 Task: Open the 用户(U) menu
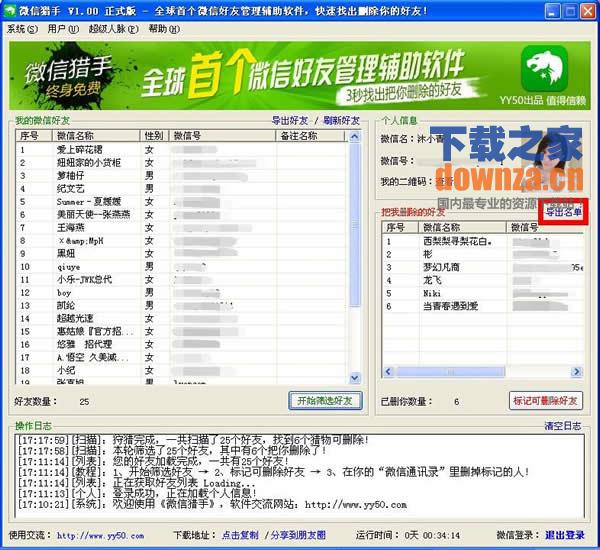[x=63, y=29]
